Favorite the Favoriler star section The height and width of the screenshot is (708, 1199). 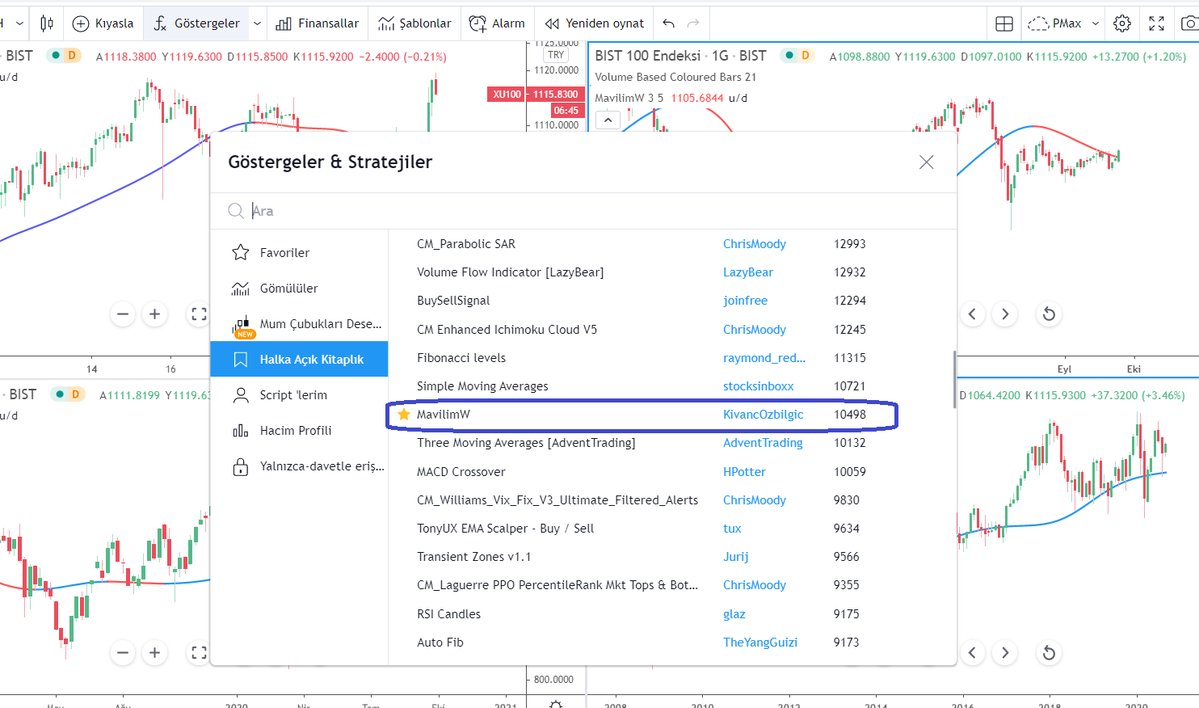tap(240, 252)
